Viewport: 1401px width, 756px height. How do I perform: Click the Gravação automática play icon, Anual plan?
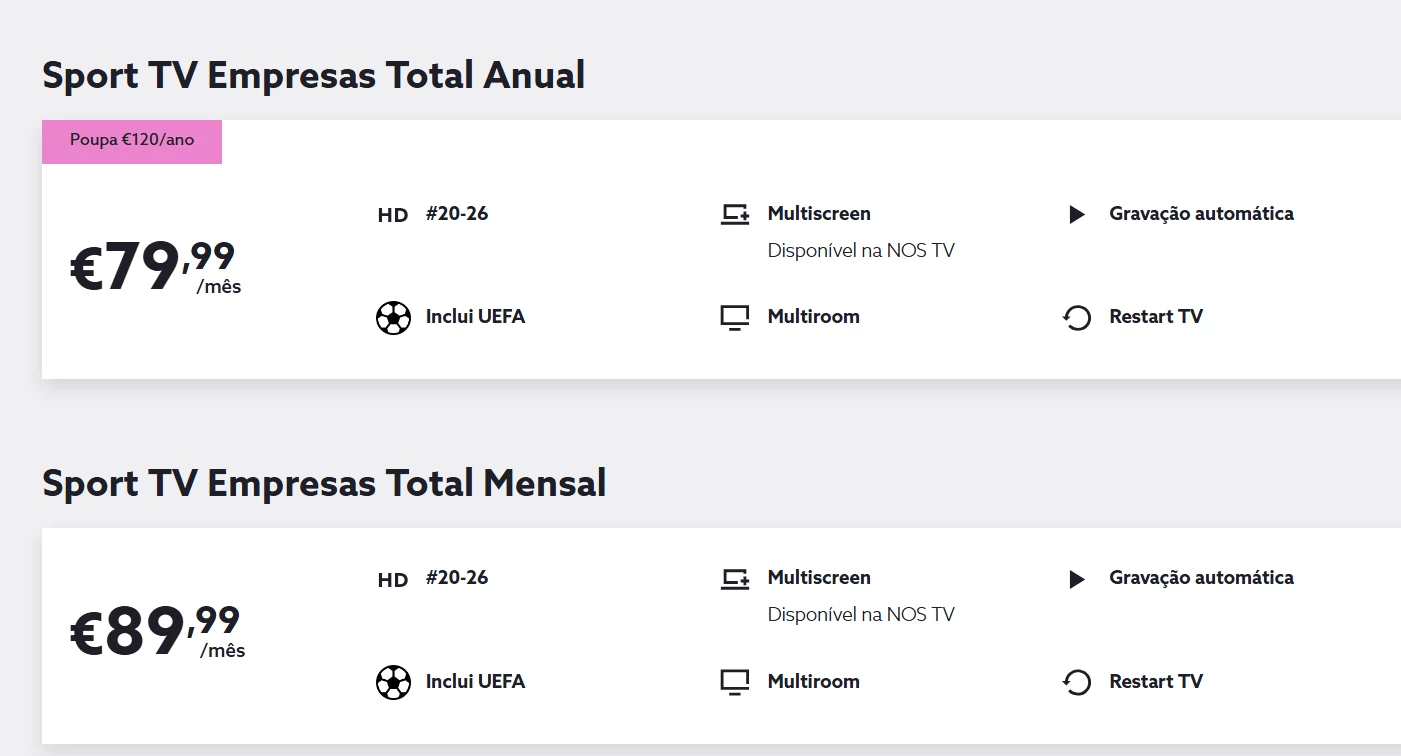tap(1077, 214)
